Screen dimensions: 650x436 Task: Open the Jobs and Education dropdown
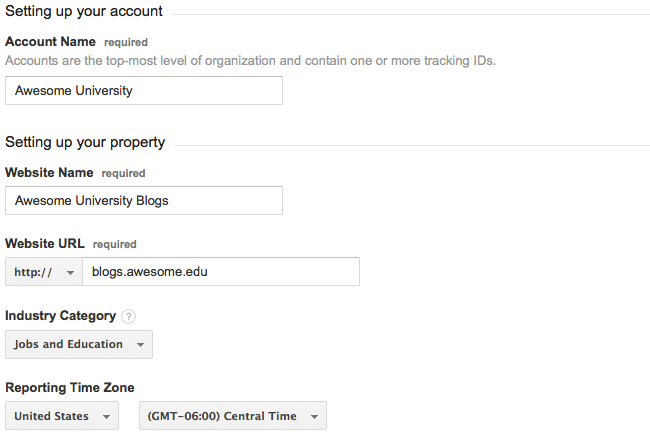[79, 344]
